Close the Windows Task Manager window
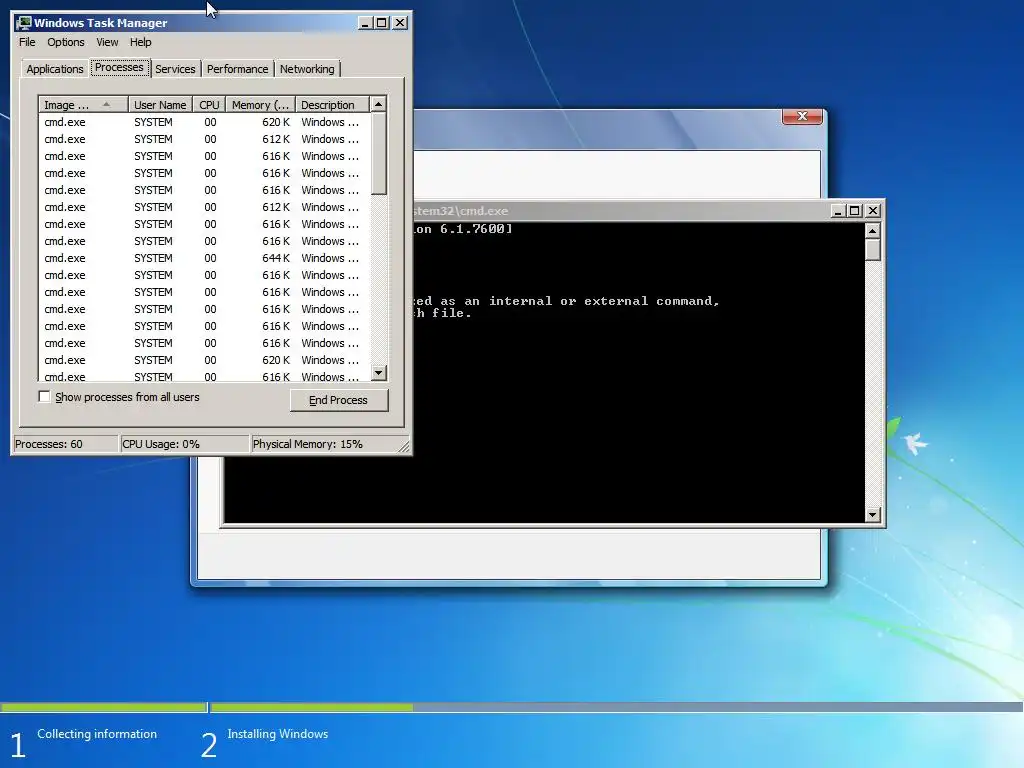The image size is (1024, 768). [x=400, y=23]
